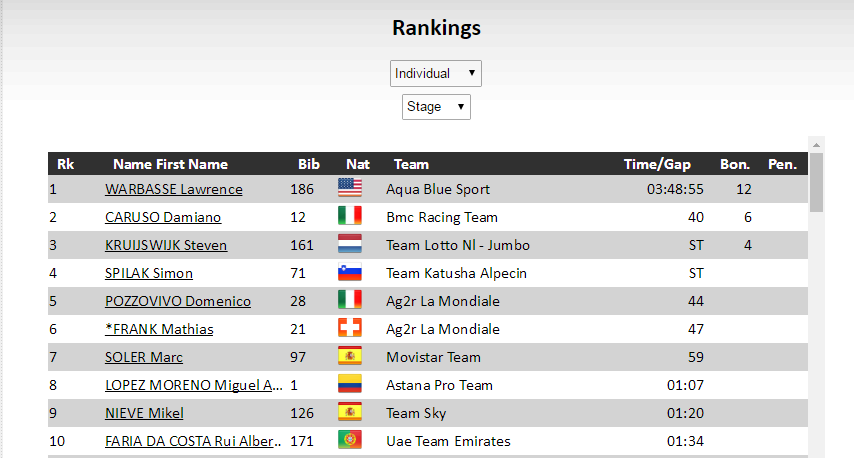
Task: Click the Colombian flag beside Lopez Moreno
Action: (x=349, y=384)
